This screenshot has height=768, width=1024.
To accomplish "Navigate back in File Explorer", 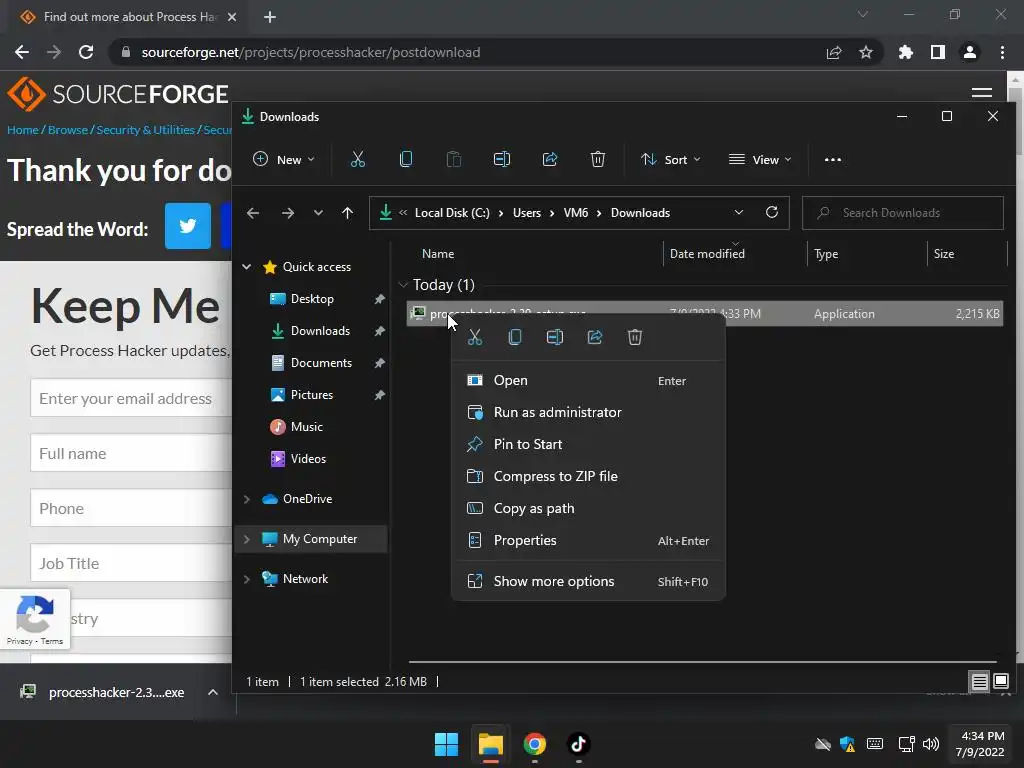I will [253, 213].
